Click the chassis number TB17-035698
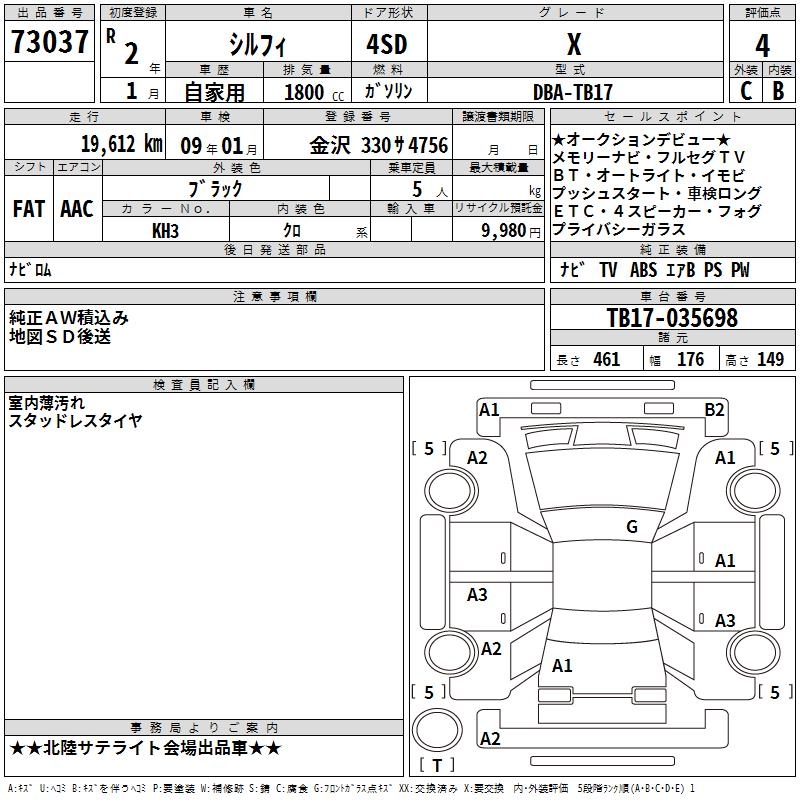 point(672,318)
